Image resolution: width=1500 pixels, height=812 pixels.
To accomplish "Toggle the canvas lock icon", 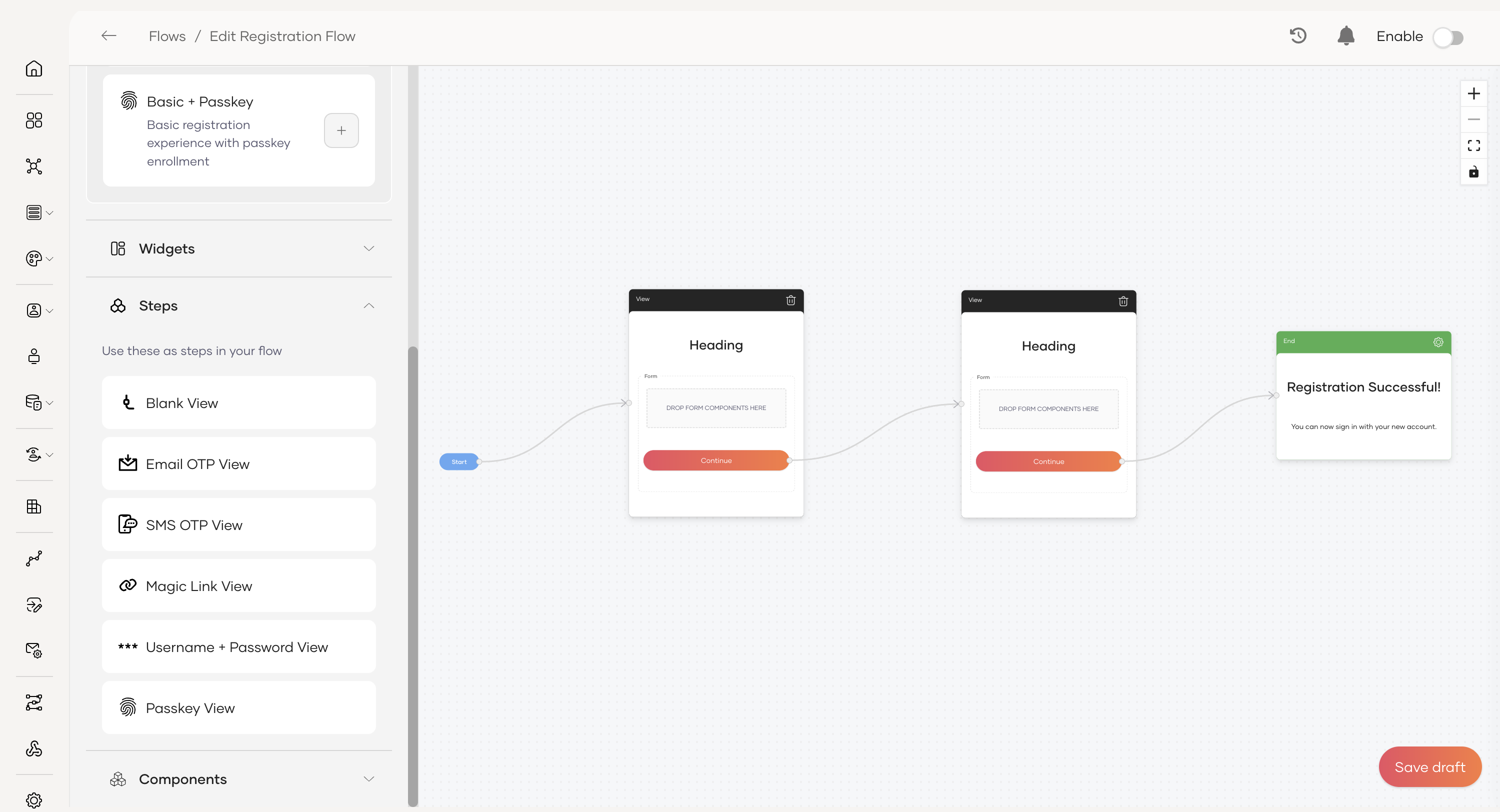I will coord(1473,172).
